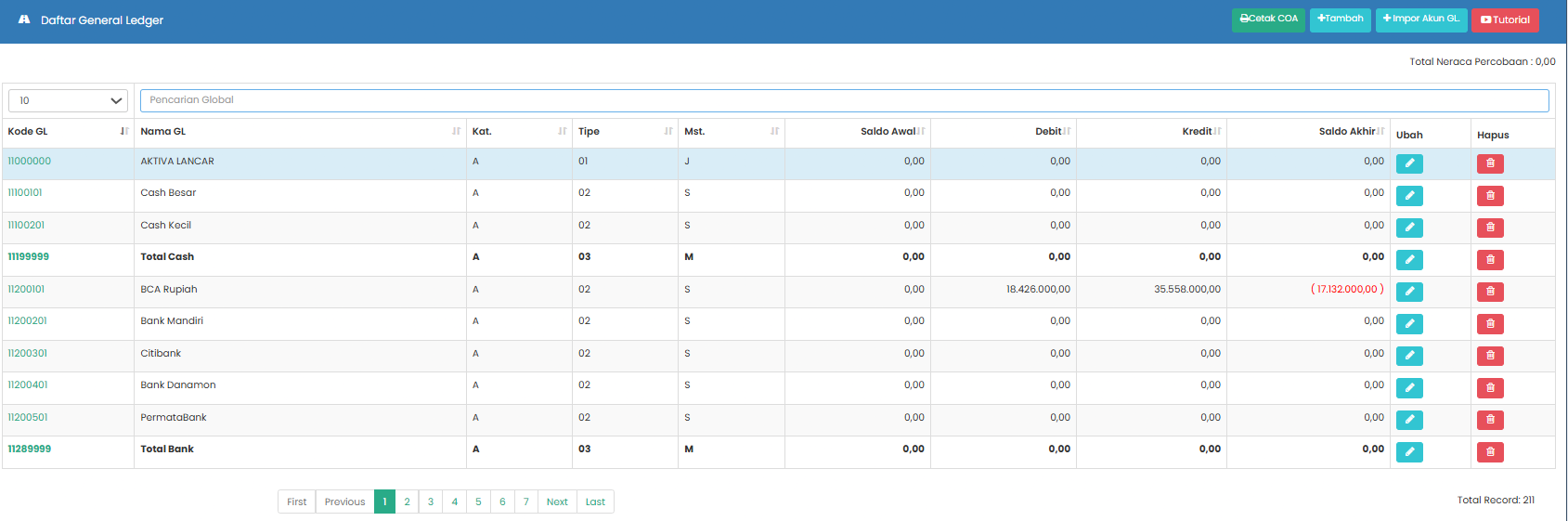Go to page 6
Screen dimensions: 1568x521
point(502,501)
